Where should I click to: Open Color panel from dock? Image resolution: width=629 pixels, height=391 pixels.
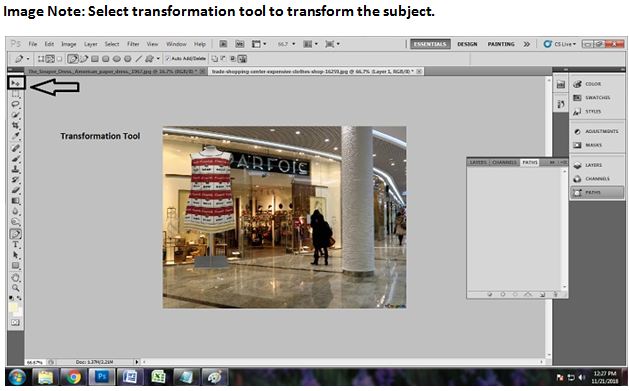(x=592, y=84)
